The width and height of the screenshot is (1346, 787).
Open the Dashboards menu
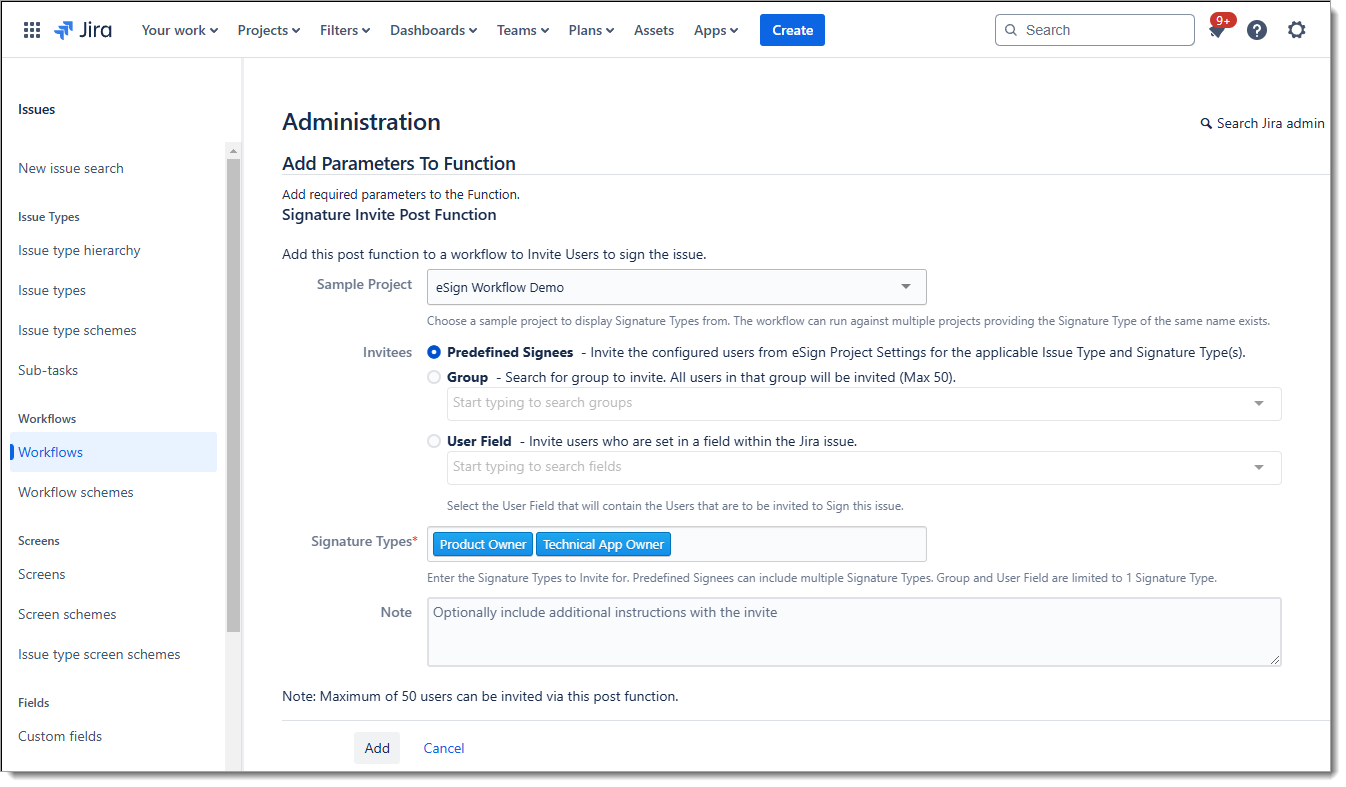coord(433,30)
